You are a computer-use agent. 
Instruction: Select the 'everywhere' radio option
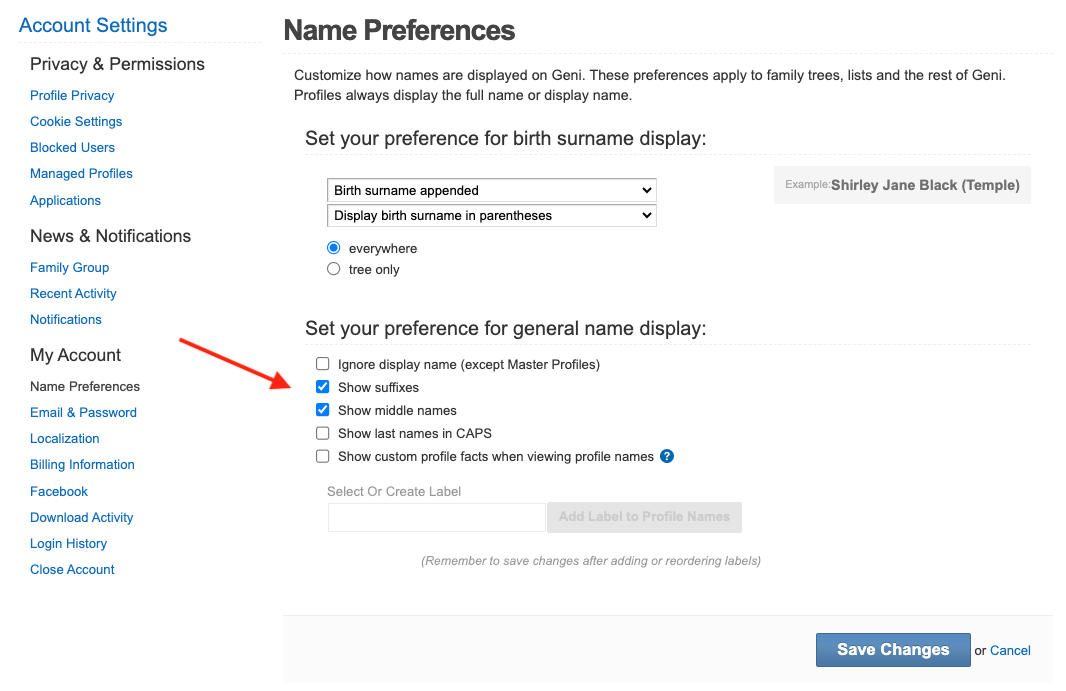point(334,248)
